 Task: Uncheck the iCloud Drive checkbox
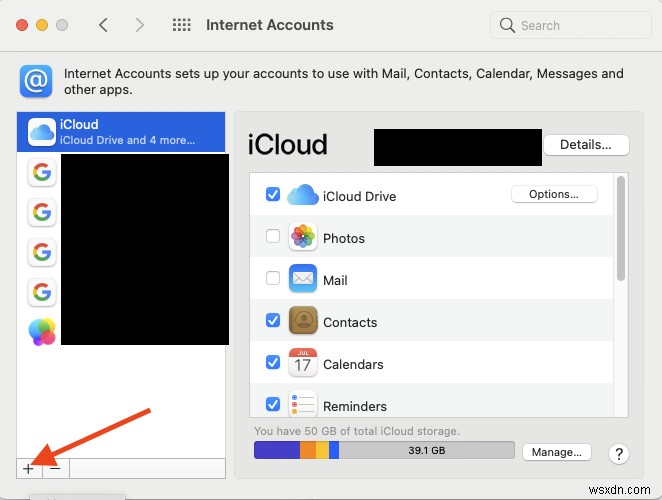coord(273,194)
